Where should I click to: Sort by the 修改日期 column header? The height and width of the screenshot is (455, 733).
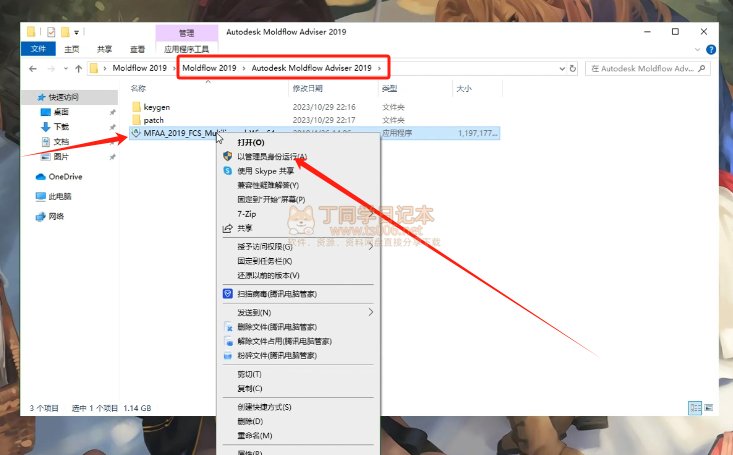tap(307, 88)
